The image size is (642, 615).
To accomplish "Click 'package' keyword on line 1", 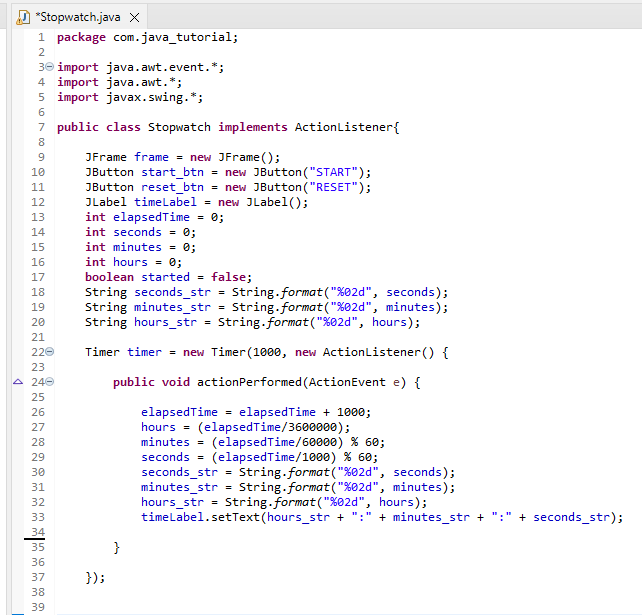I will point(81,37).
